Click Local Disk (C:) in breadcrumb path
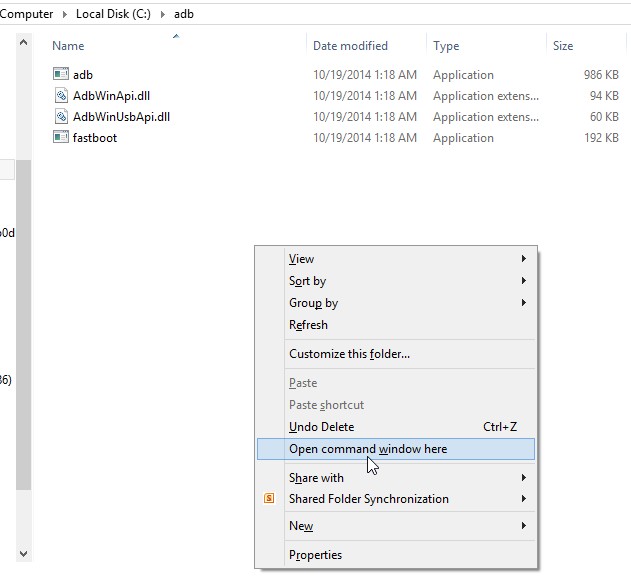 coord(115,14)
